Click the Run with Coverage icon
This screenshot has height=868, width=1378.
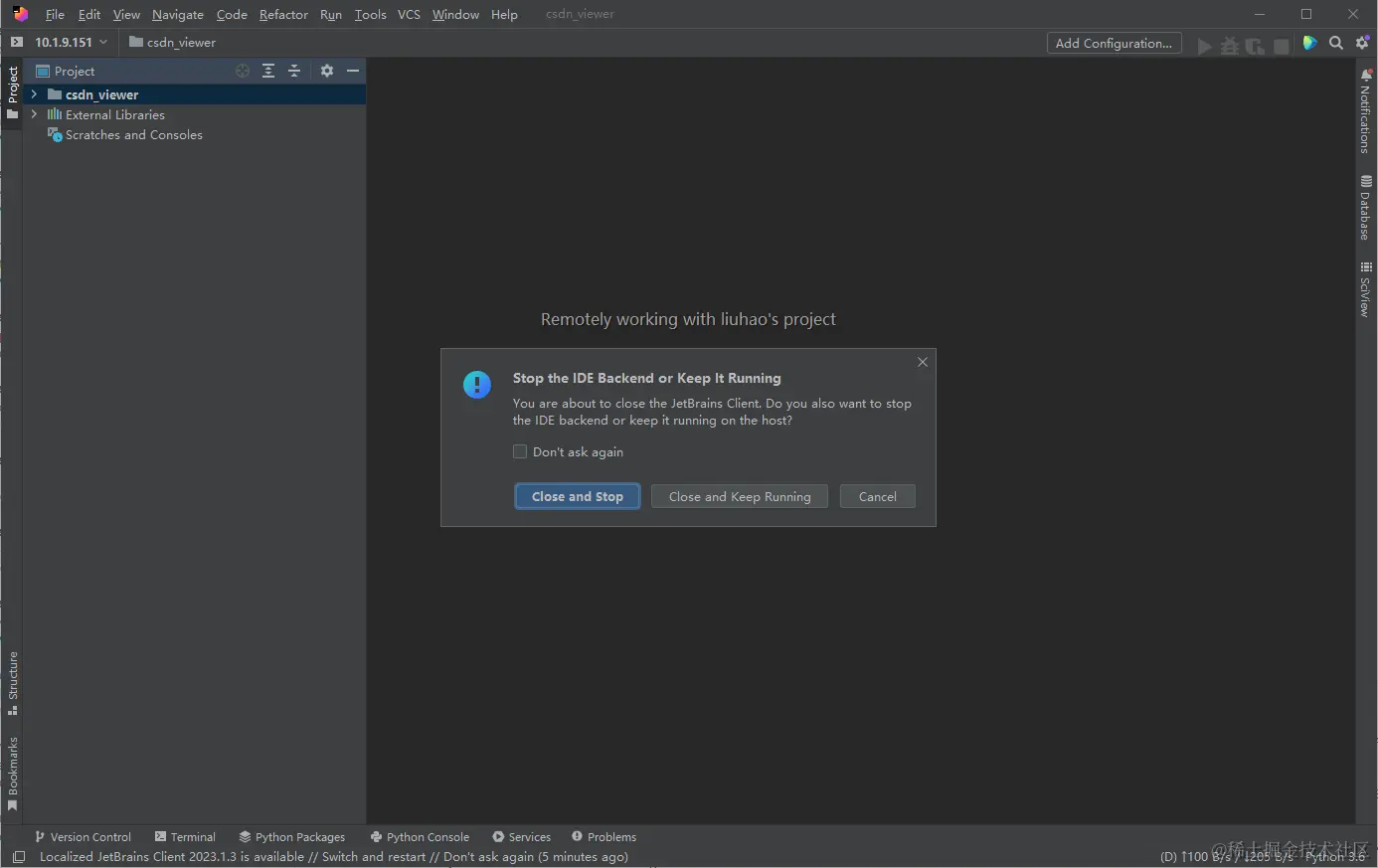coord(1255,46)
